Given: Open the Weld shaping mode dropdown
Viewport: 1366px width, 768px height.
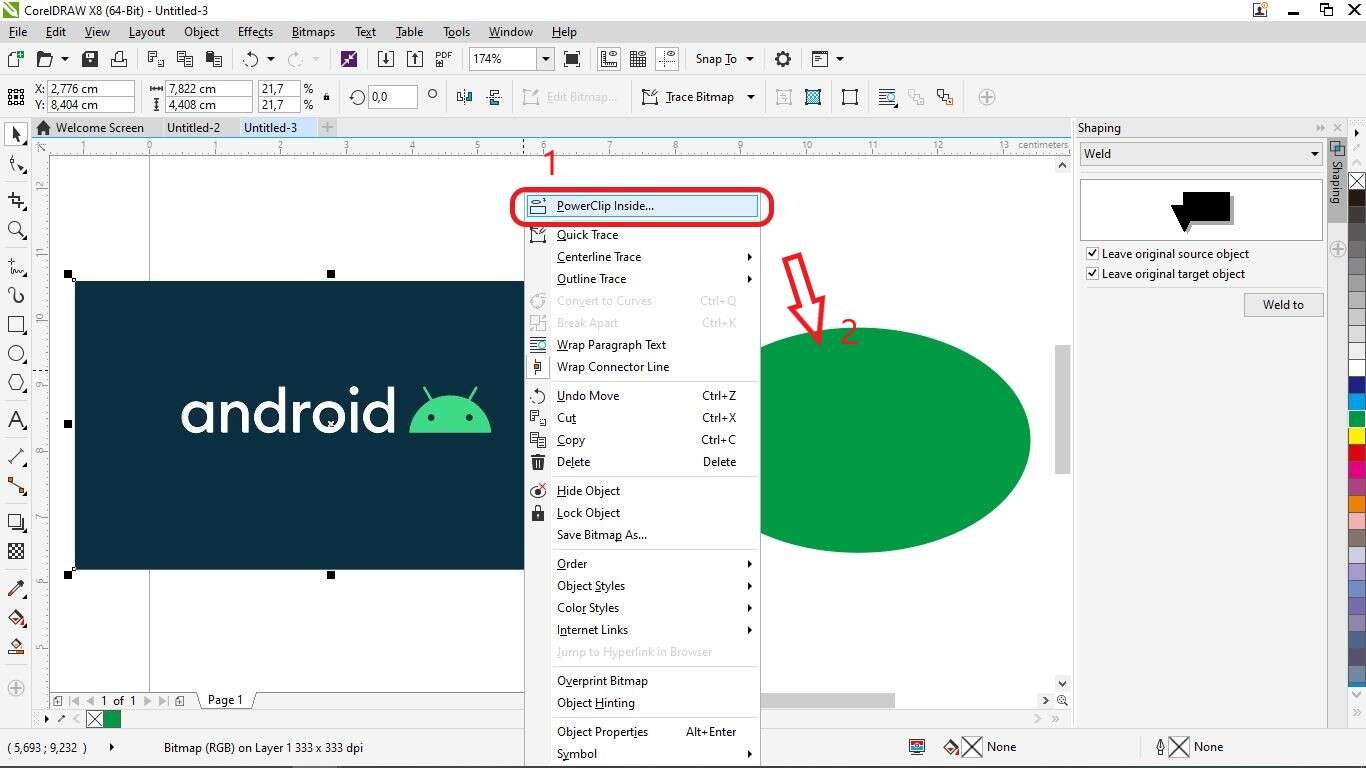Looking at the screenshot, I should tap(1315, 153).
